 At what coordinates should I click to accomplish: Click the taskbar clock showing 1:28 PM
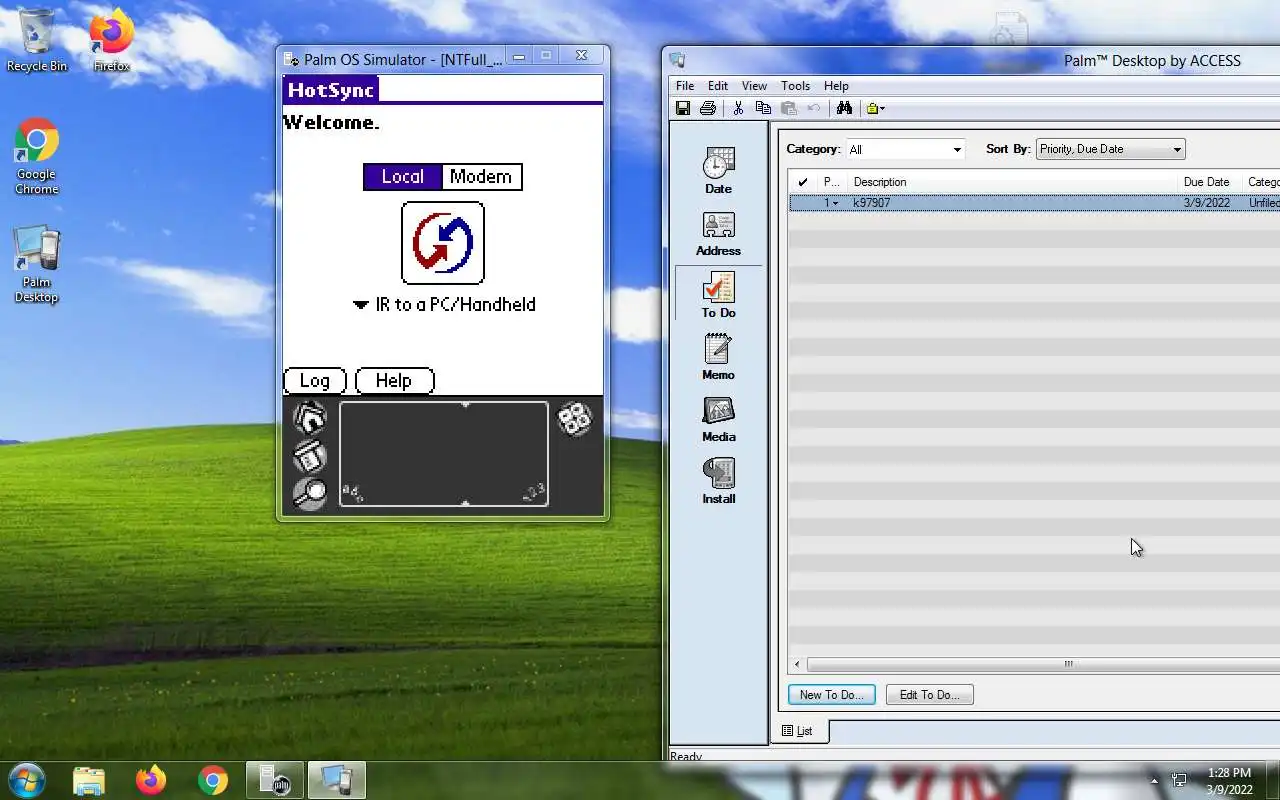tap(1229, 773)
